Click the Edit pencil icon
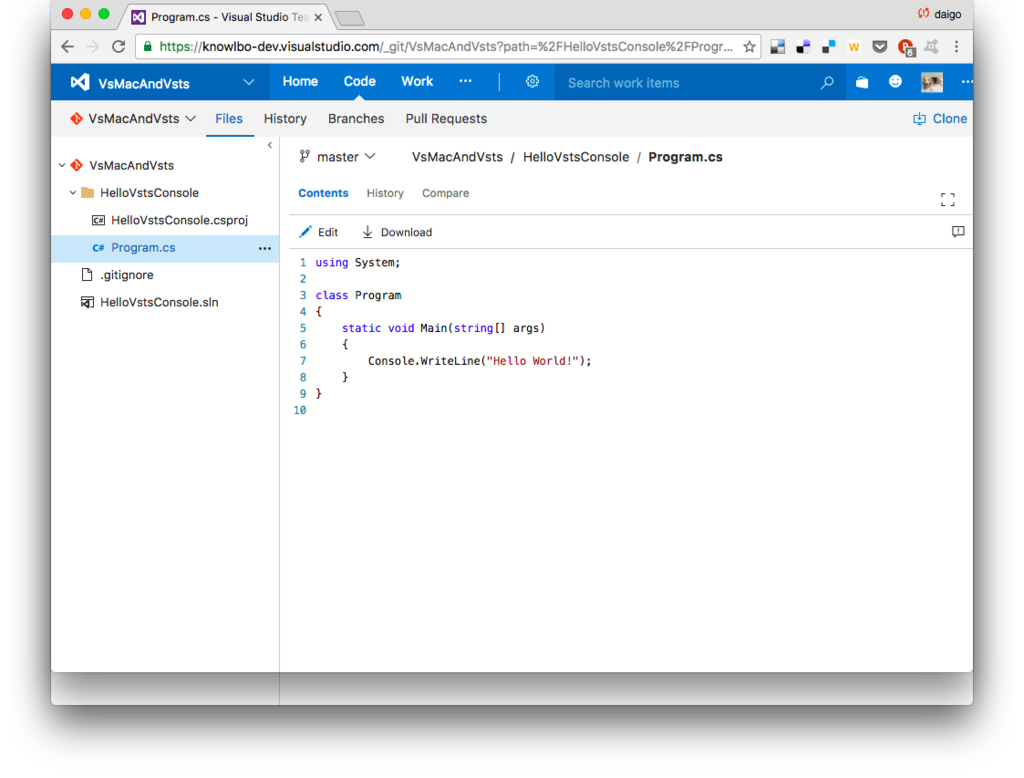The height and width of the screenshot is (778, 1024). point(305,232)
